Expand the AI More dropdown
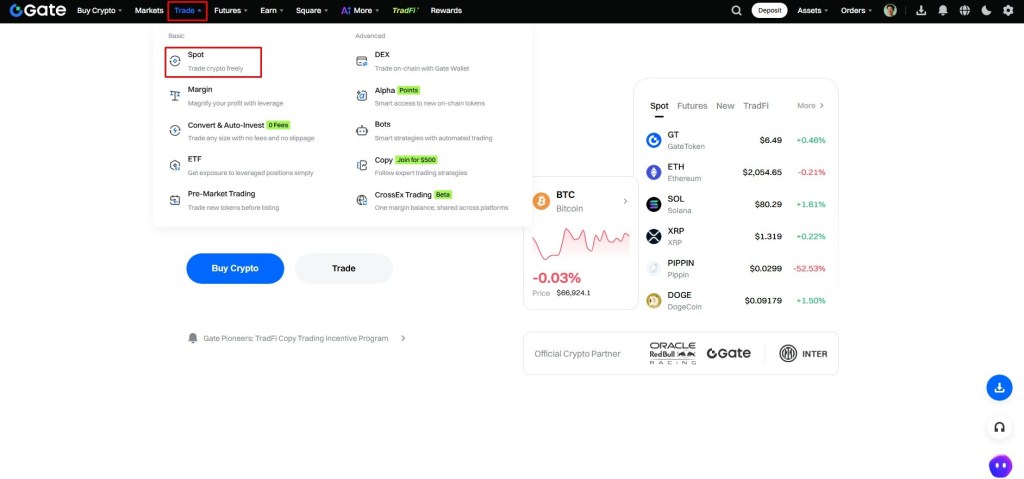This screenshot has height=479, width=1024. 361,10
